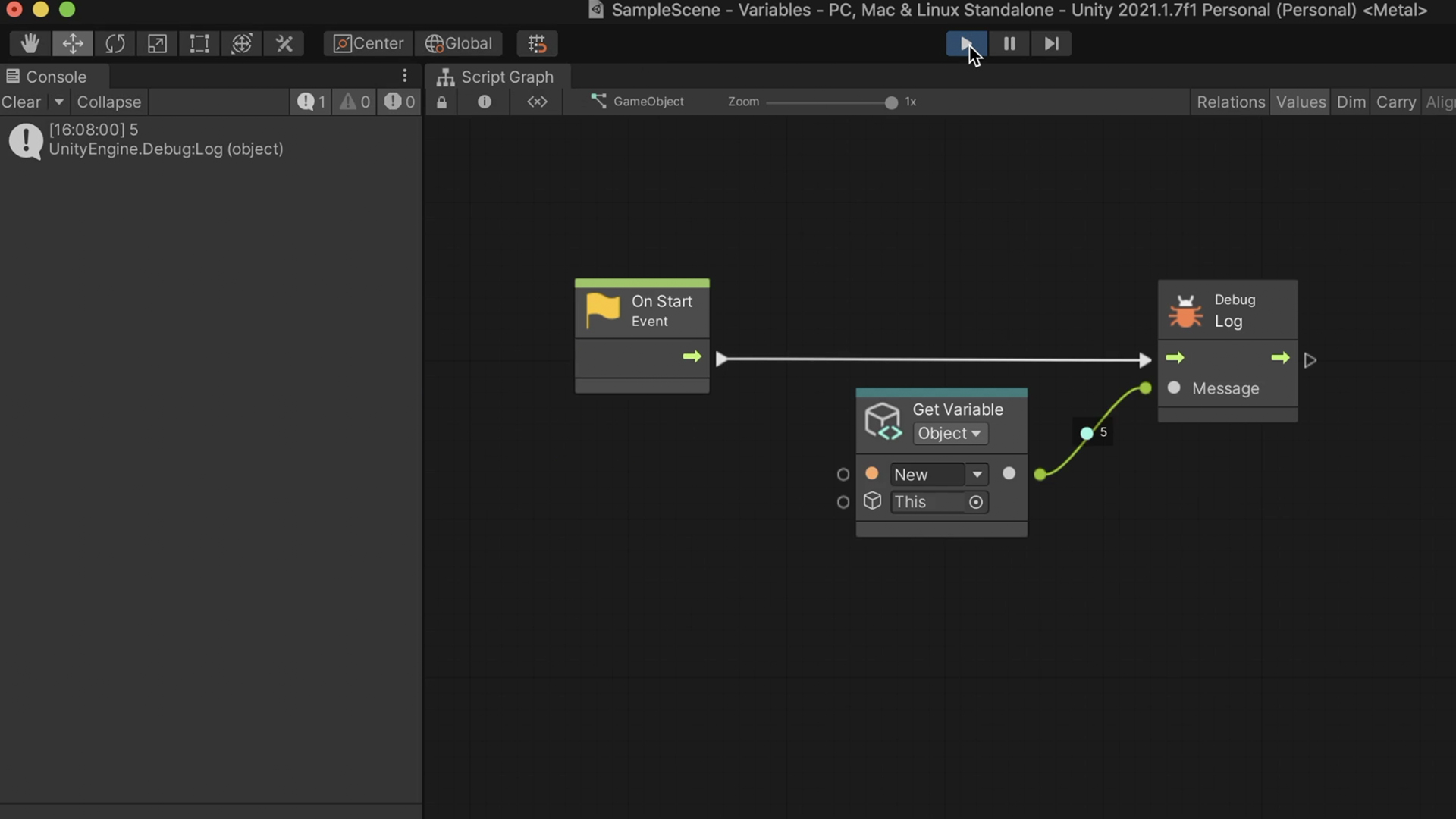1456x819 pixels.
Task: Click the code view toggle icon
Action: point(536,102)
